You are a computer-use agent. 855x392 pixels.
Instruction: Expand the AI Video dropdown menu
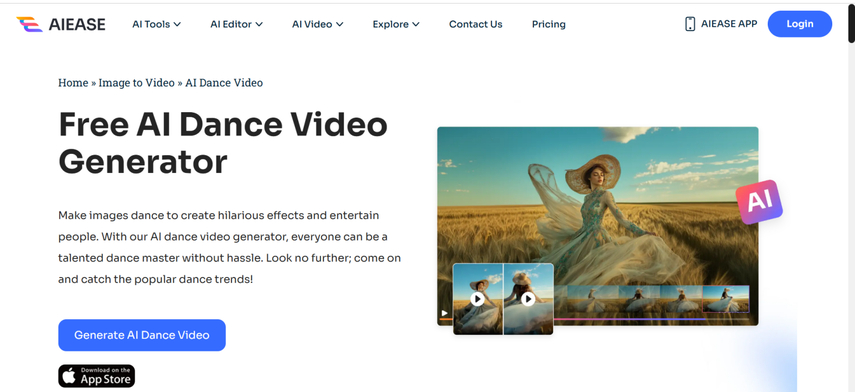tap(317, 24)
